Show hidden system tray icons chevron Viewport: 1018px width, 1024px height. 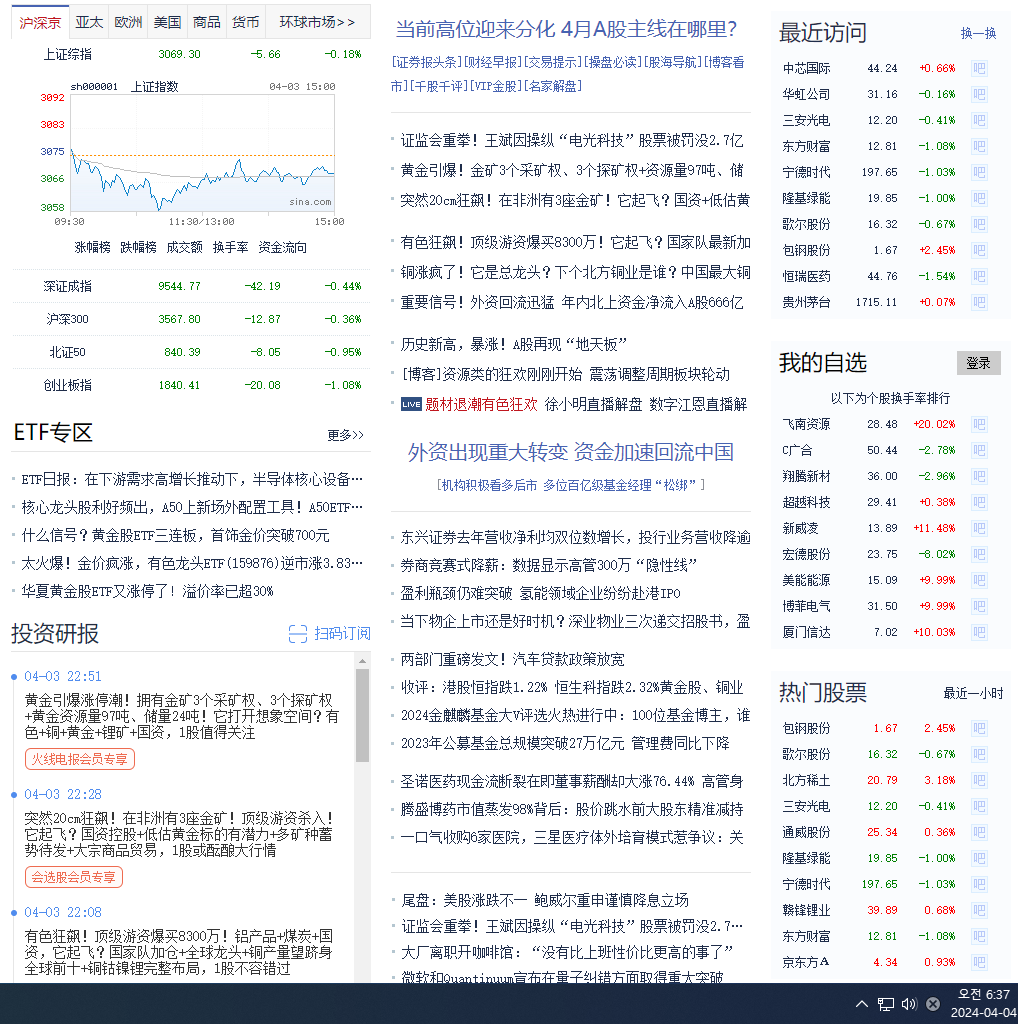coord(861,1004)
